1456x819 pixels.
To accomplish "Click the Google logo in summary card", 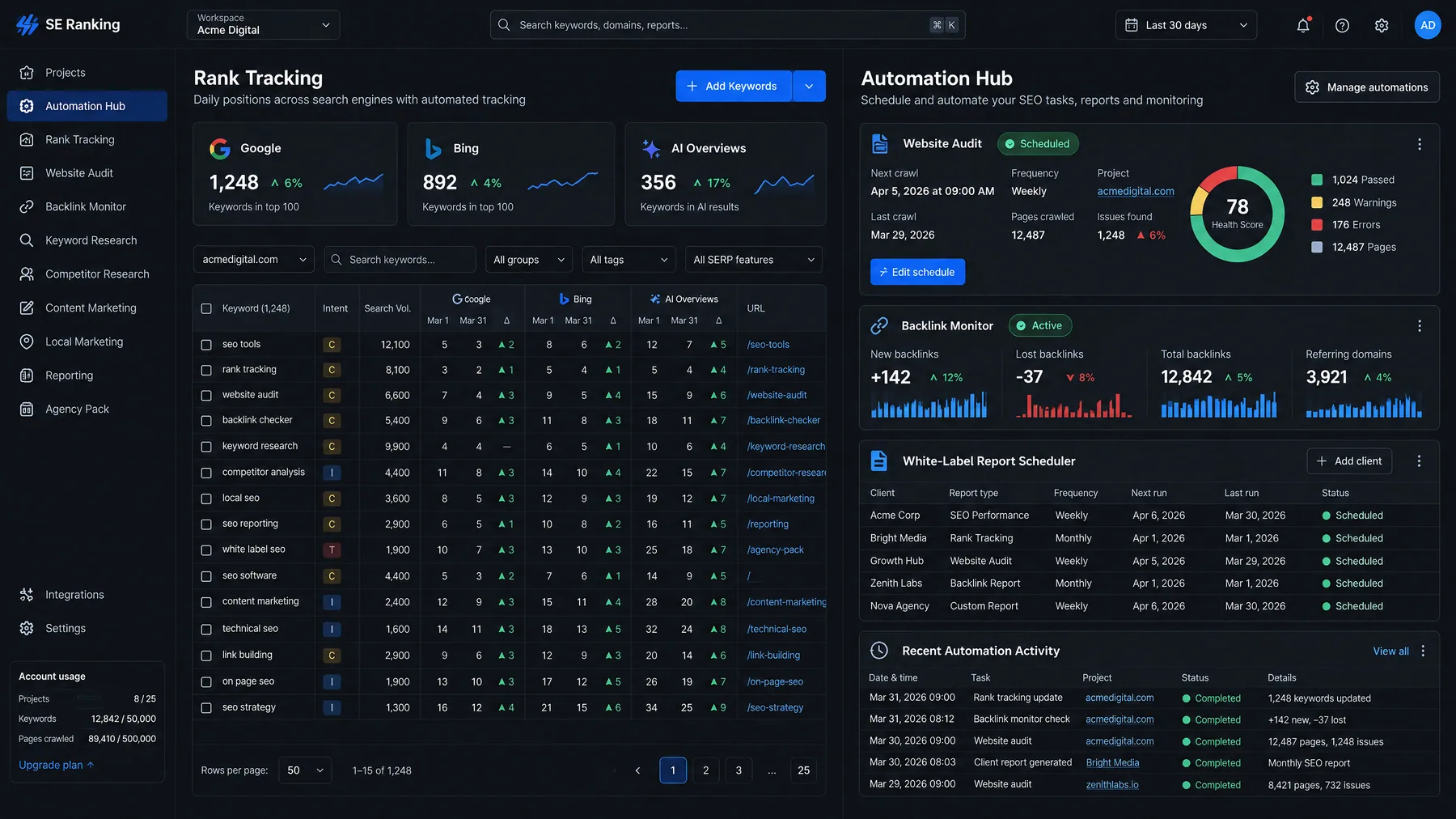I will tap(220, 148).
